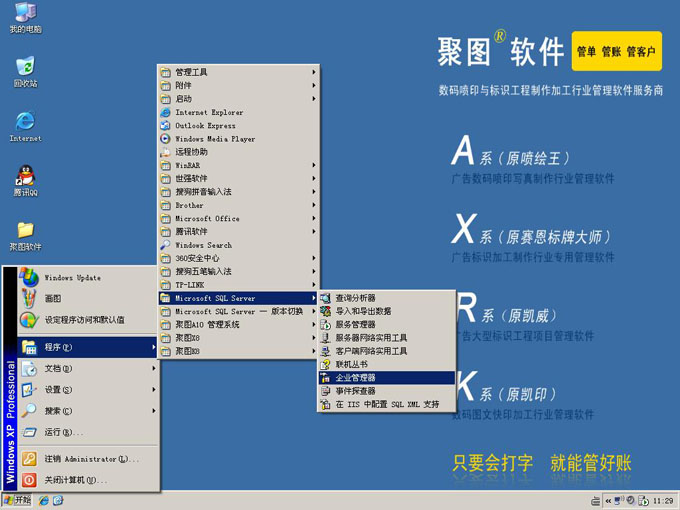
Task: Expand the Microsoft Office submenu arrow
Action: 314,219
